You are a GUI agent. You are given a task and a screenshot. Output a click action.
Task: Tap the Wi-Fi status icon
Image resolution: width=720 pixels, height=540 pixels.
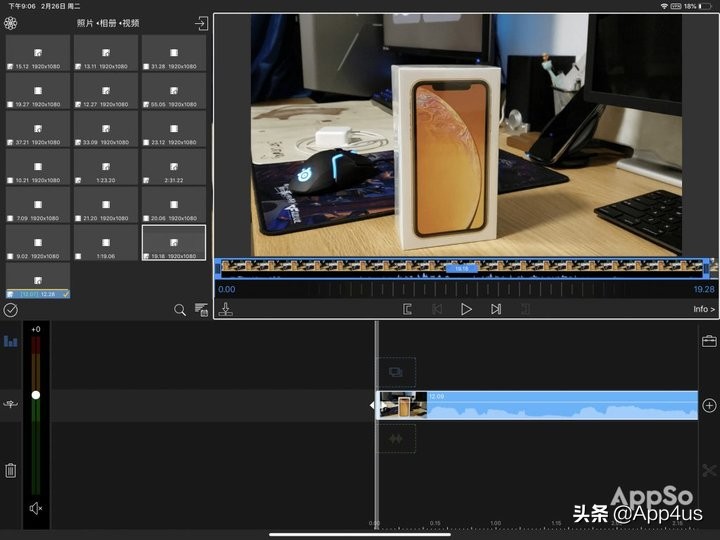(664, 6)
